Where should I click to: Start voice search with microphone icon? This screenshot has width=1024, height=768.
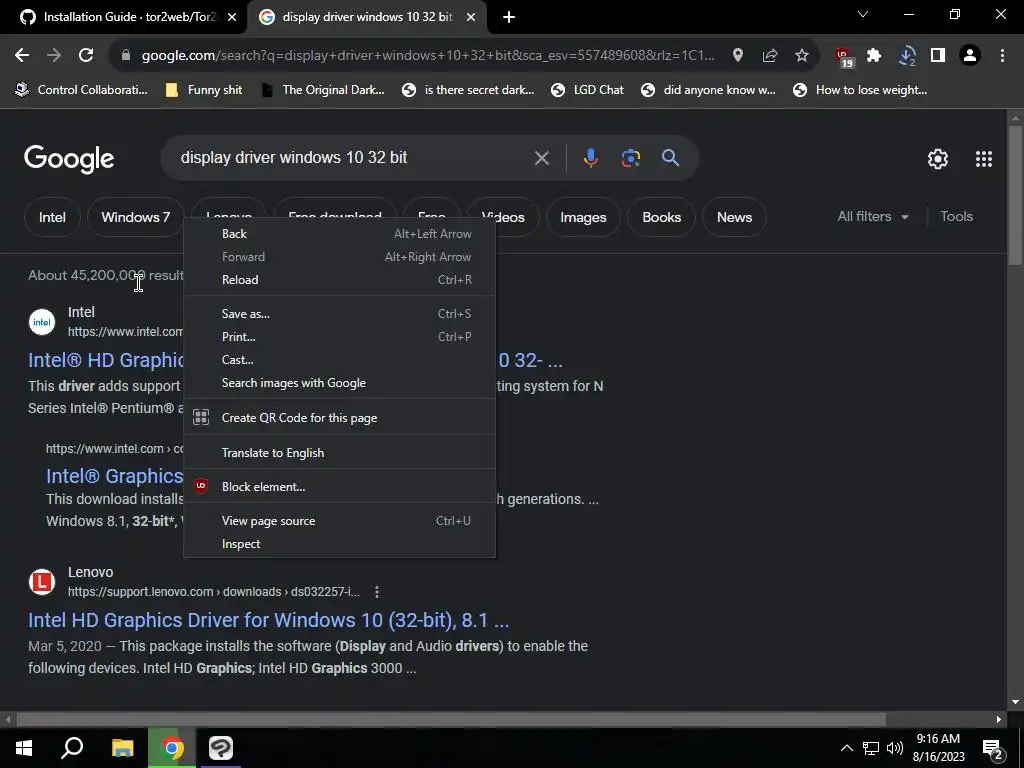(590, 158)
